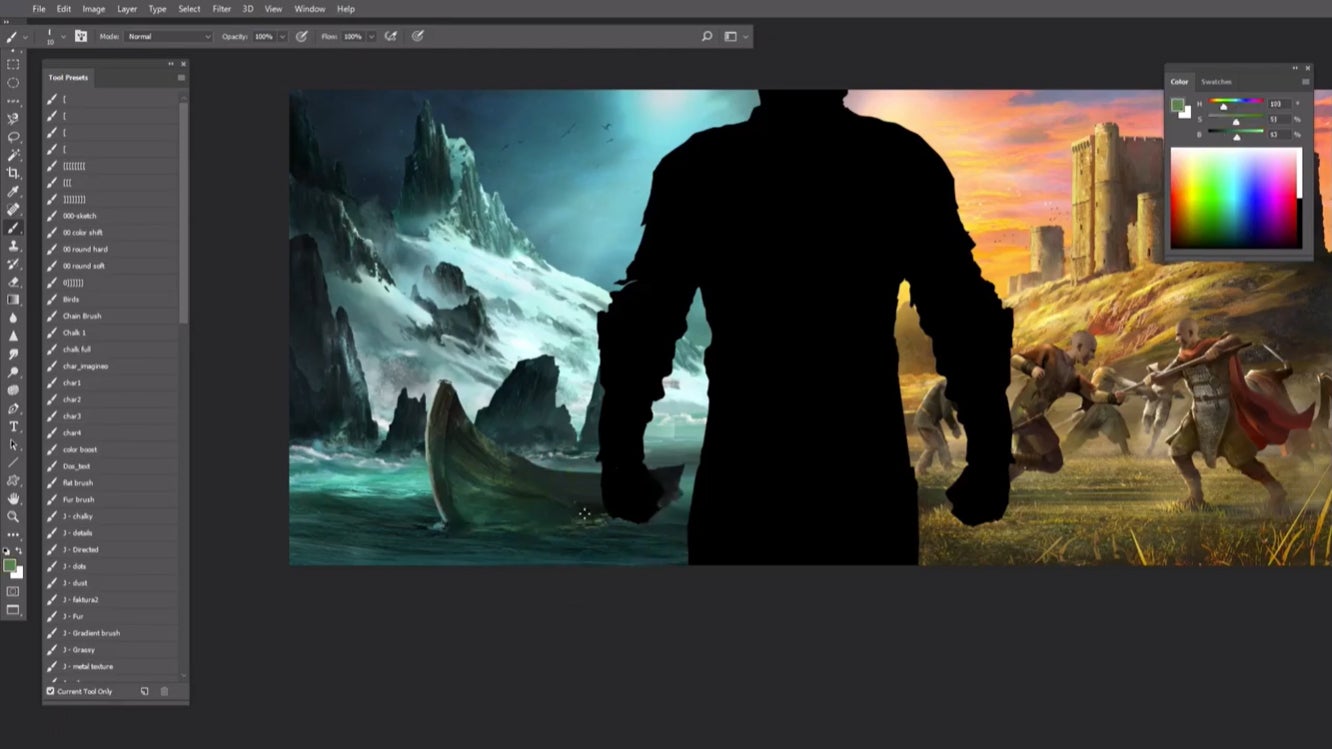The image size is (1332, 749).
Task: Select the Eyedropper tool
Action: point(13,191)
